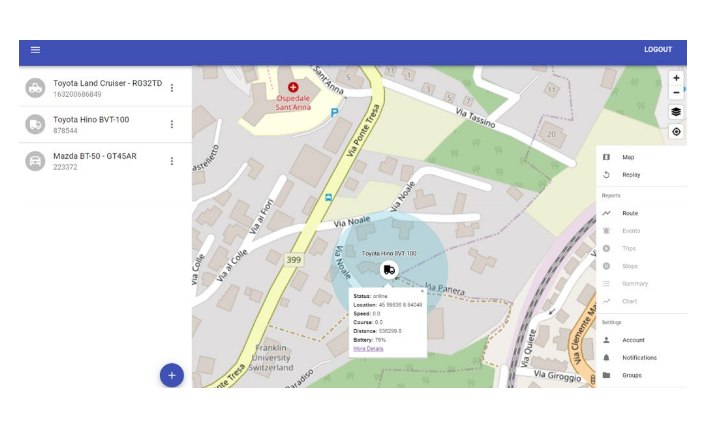Open the map layers switcher

[676, 112]
